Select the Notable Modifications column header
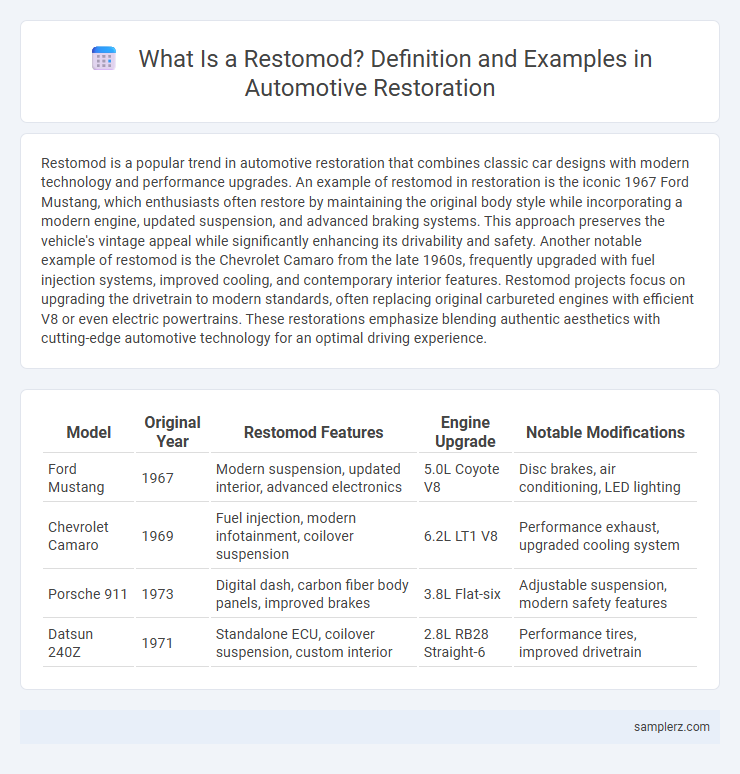Viewport: 740px width, 774px height. point(605,432)
